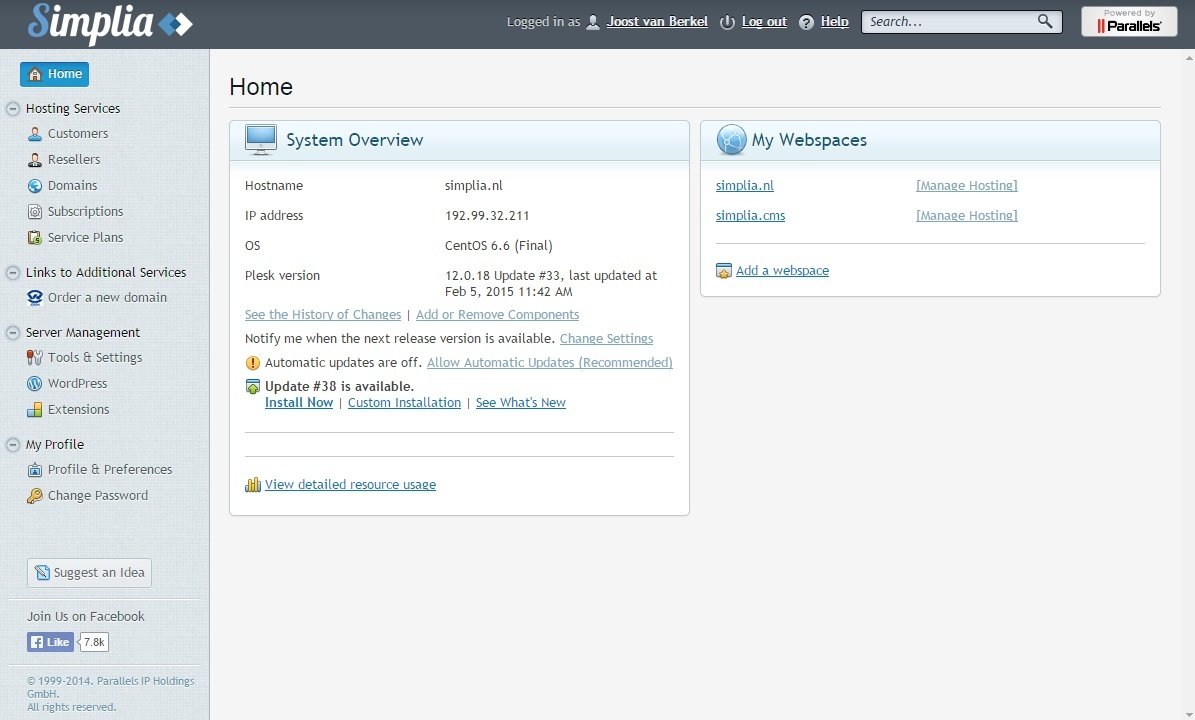Open the simplia.nl webspace link
This screenshot has width=1195, height=720.
(745, 185)
